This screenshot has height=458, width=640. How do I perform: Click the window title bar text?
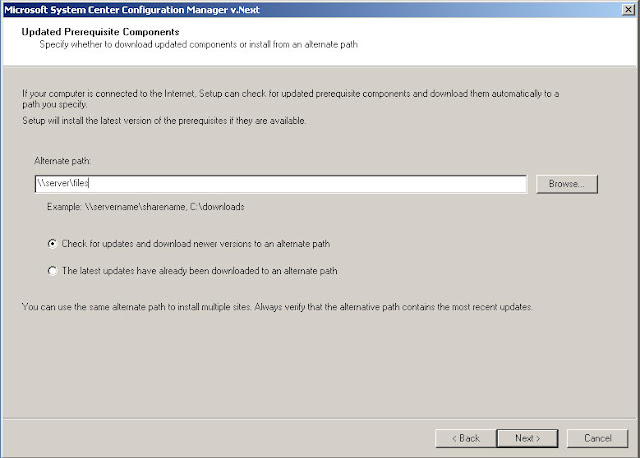click(132, 10)
